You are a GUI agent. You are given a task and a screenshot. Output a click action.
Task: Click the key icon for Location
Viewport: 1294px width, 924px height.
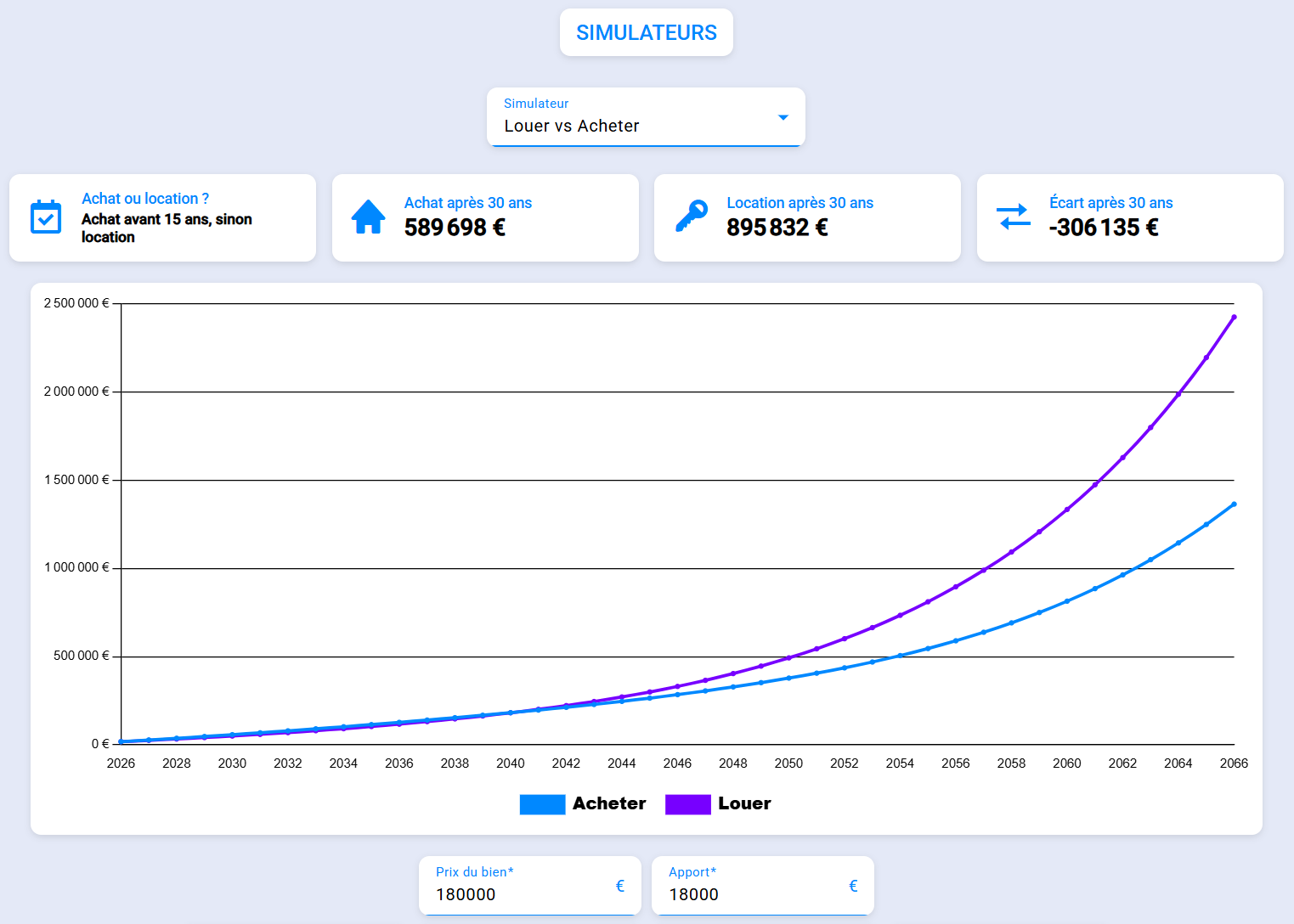click(x=692, y=217)
